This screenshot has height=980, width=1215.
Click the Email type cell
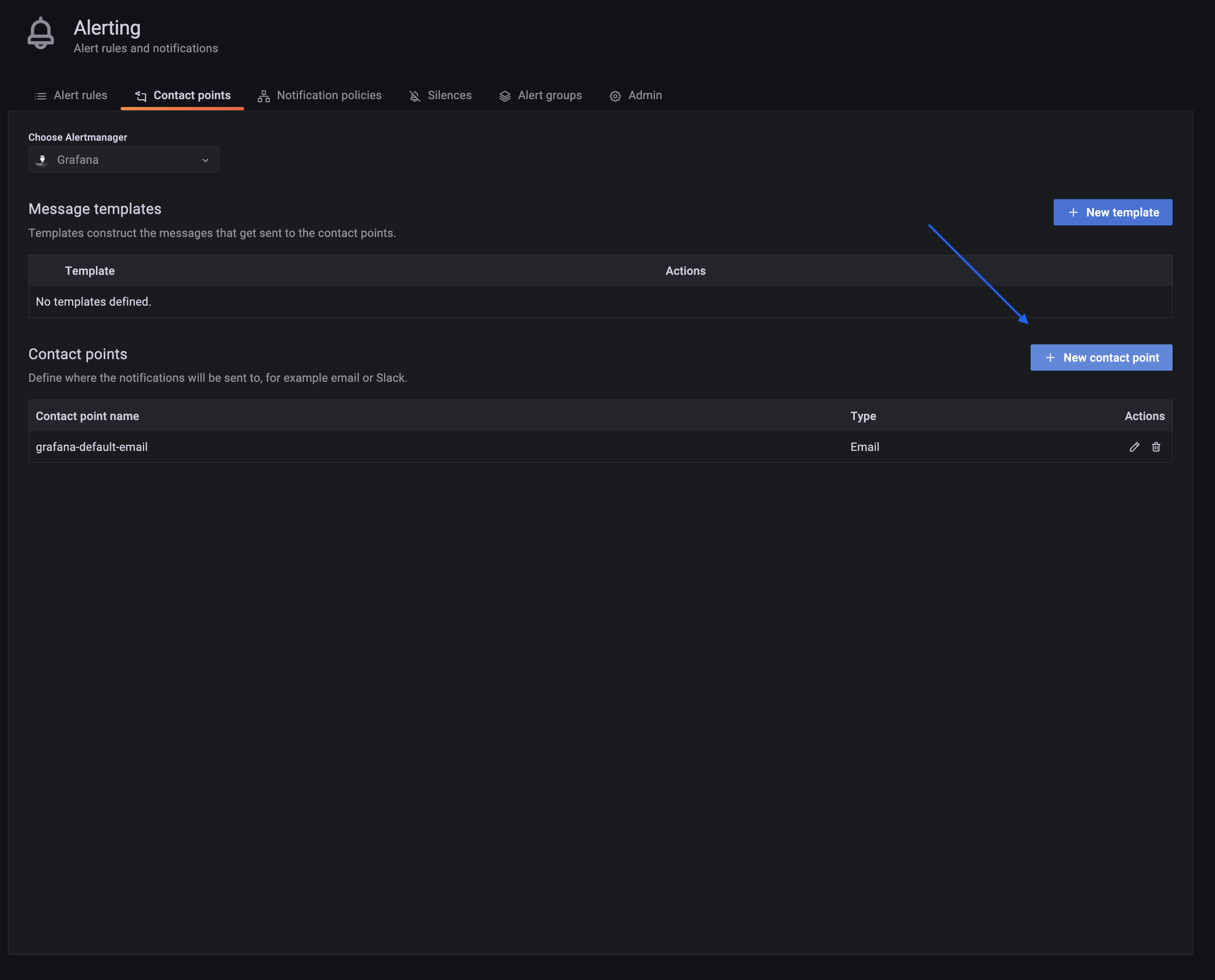point(864,447)
